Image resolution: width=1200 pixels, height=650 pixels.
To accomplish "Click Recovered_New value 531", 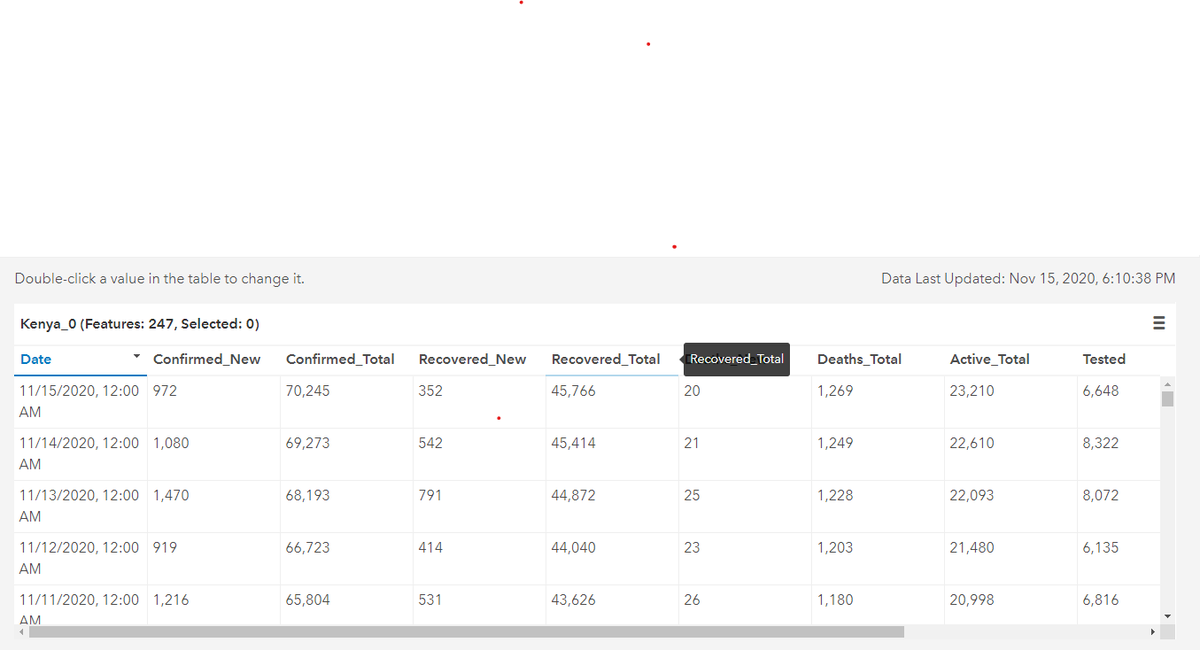I will [431, 600].
